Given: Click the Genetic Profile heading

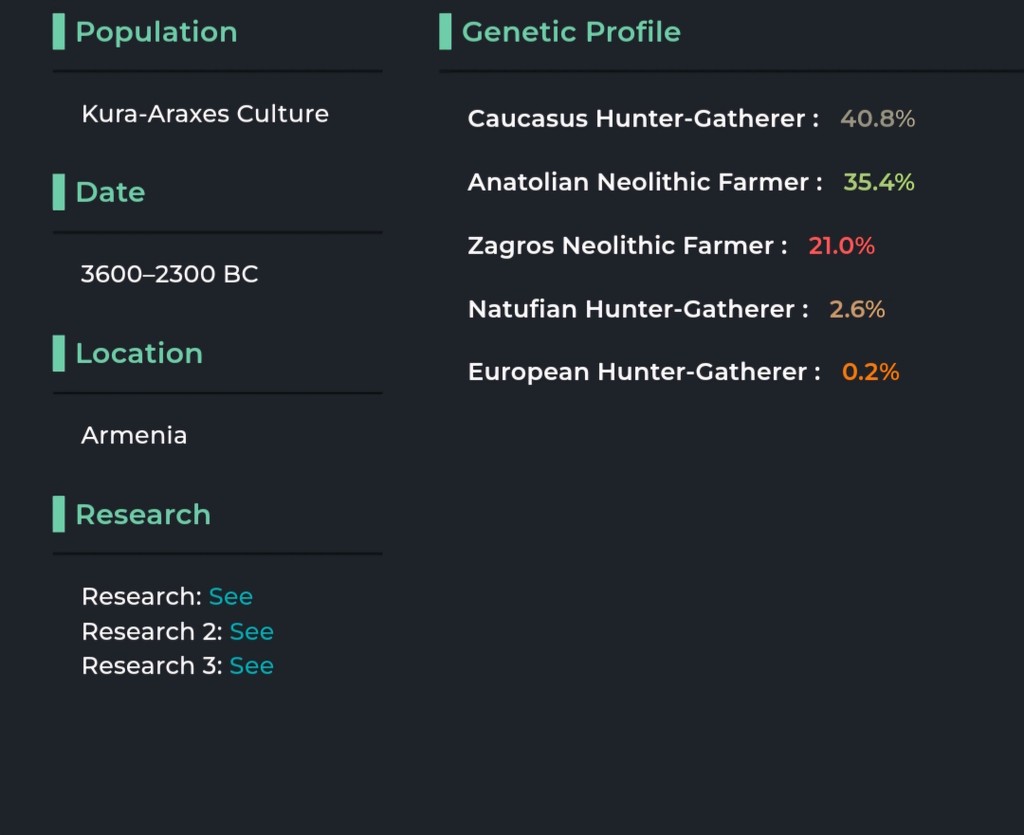Looking at the screenshot, I should (x=571, y=32).
